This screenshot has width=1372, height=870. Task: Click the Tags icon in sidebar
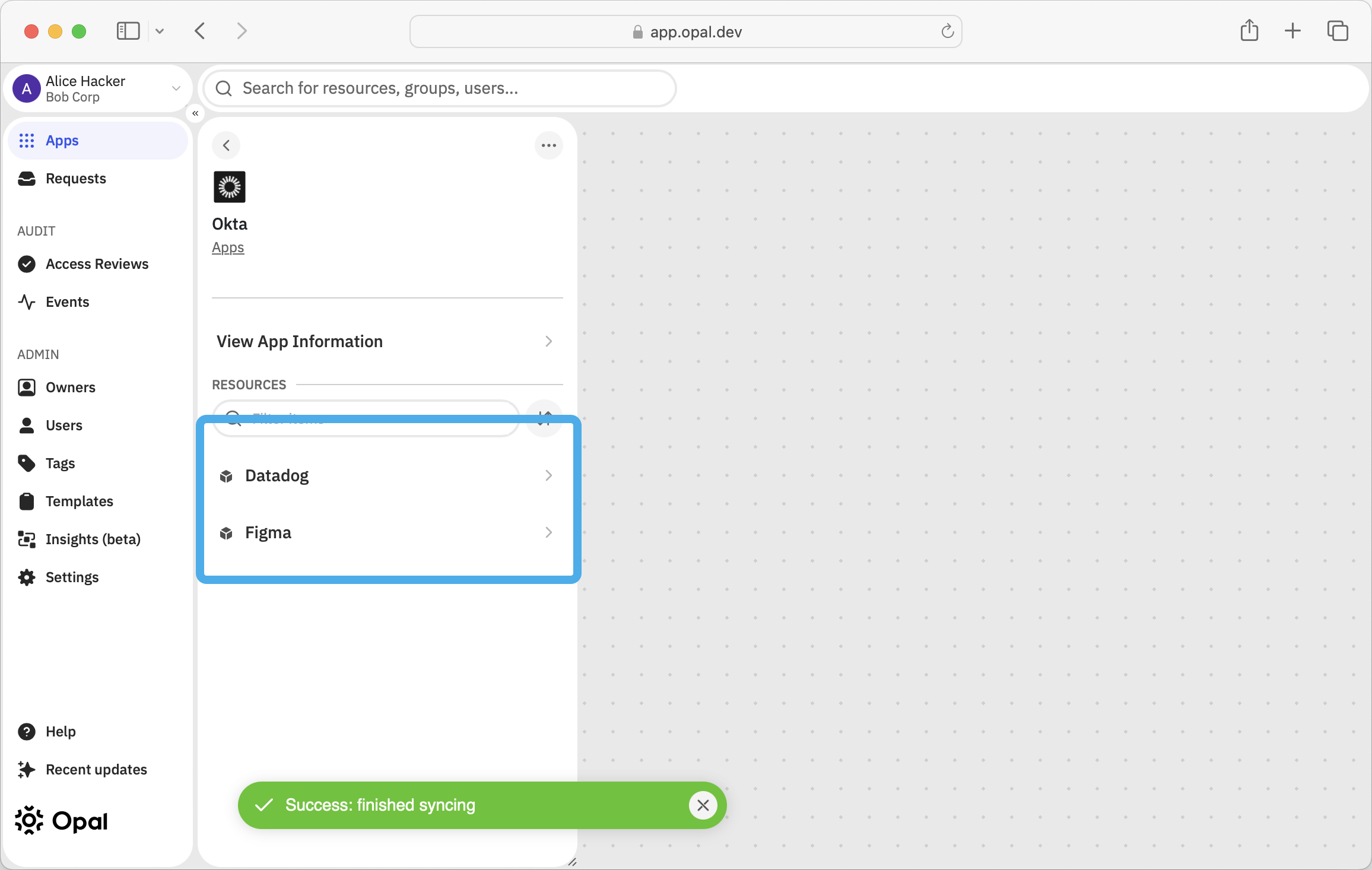click(27, 463)
